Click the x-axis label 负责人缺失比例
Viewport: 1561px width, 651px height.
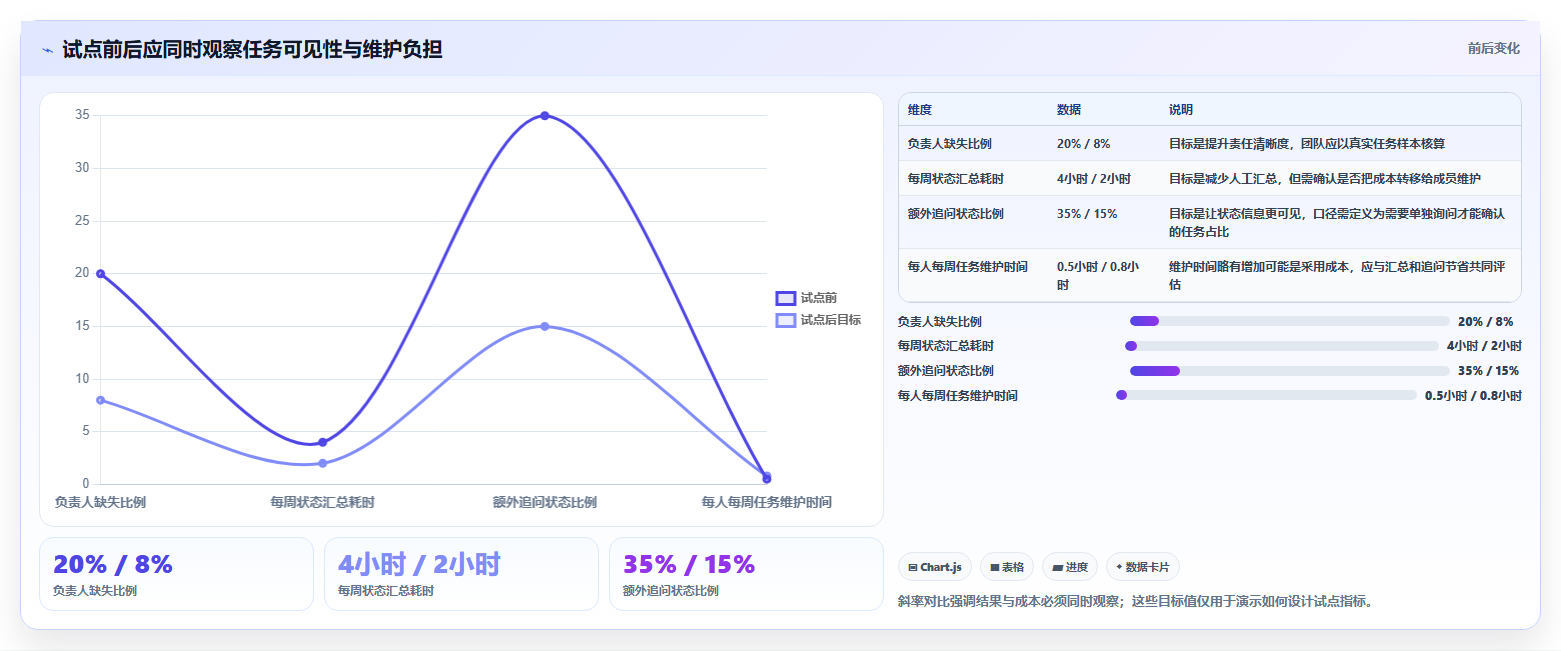[x=100, y=502]
